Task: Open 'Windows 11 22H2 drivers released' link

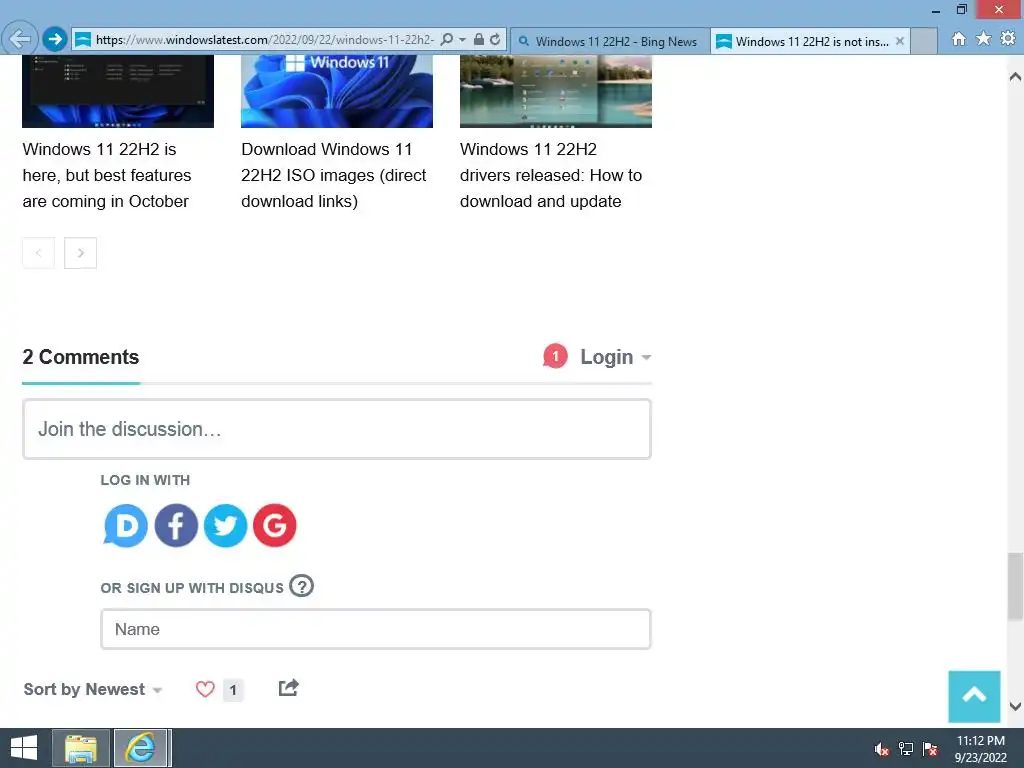Action: tap(551, 175)
